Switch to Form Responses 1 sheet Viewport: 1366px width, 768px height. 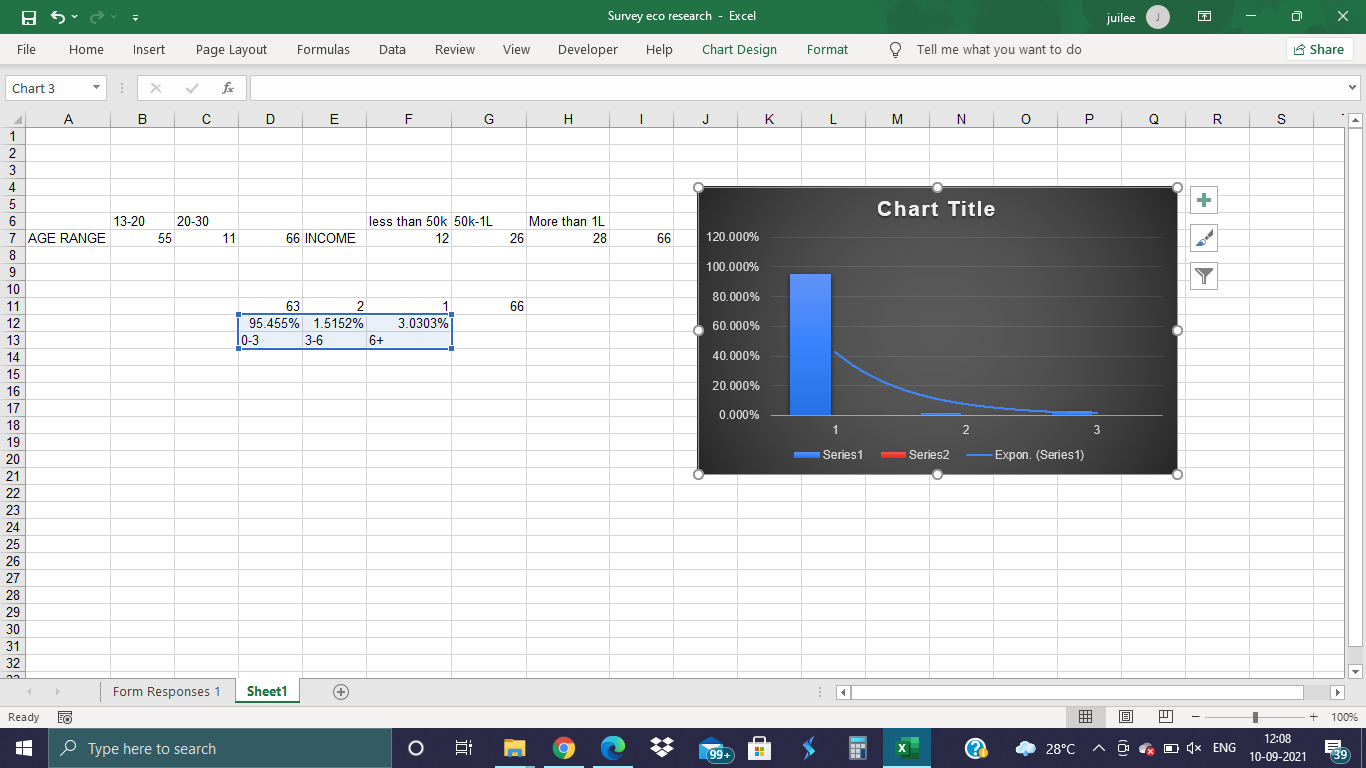[166, 692]
